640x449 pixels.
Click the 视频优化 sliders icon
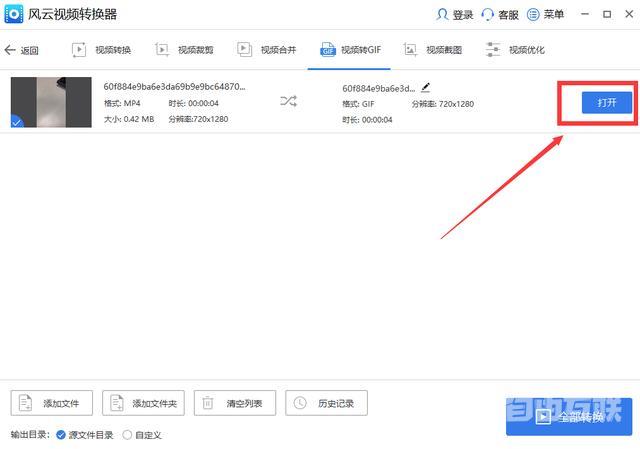(x=493, y=50)
